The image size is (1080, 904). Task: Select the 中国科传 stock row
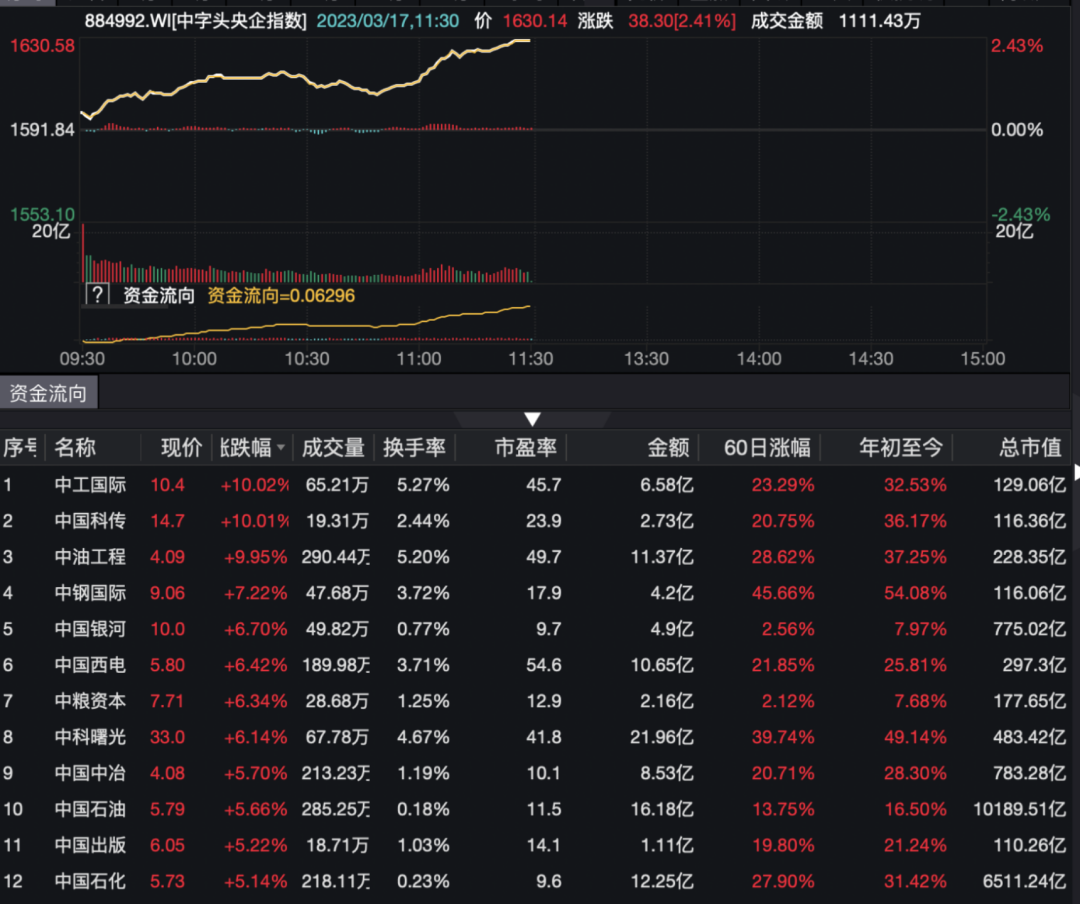tap(534, 521)
